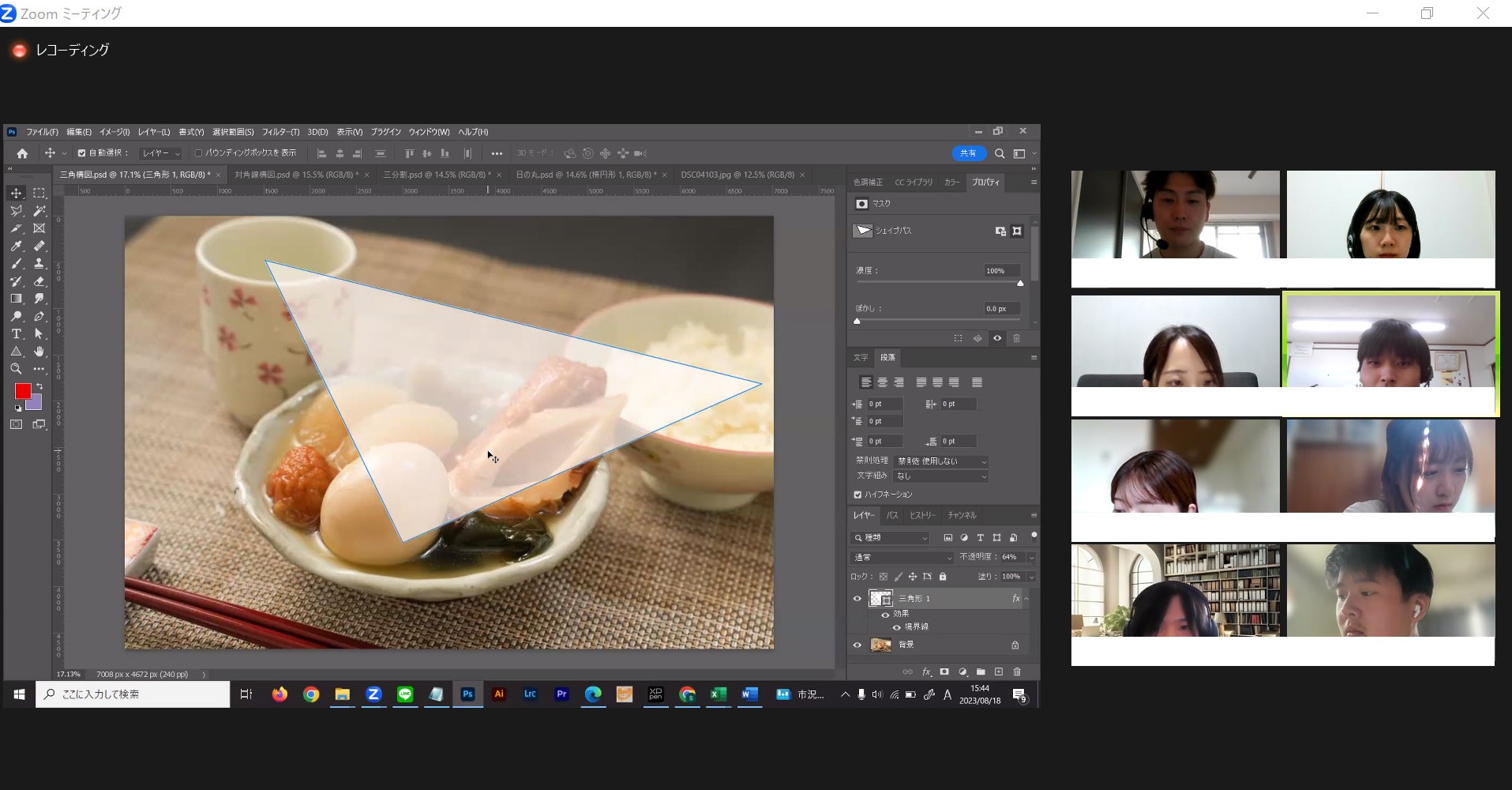Create a new layer
Viewport: 1512px width, 790px height.
pos(999,671)
